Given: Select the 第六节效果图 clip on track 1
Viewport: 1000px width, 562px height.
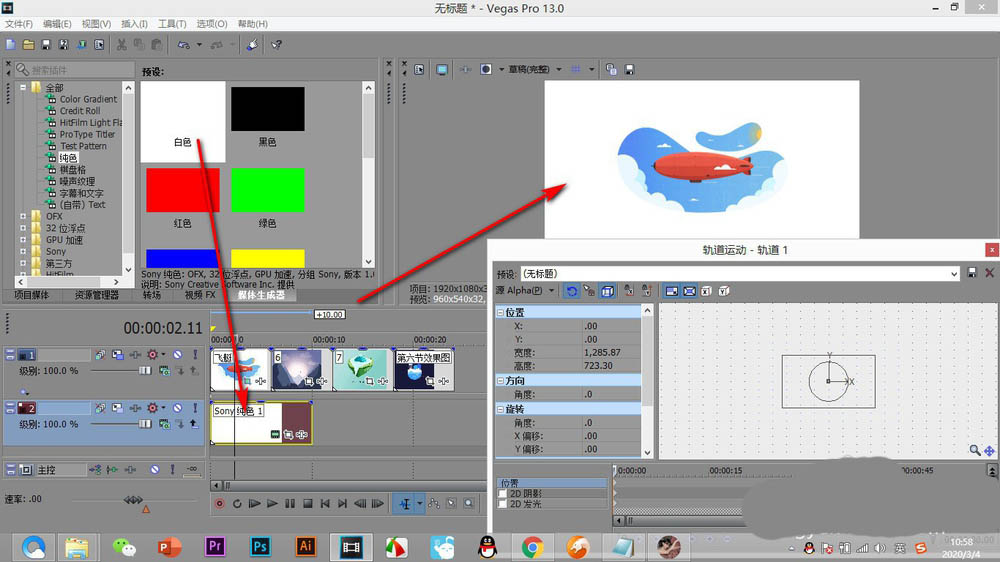Looking at the screenshot, I should (x=424, y=369).
